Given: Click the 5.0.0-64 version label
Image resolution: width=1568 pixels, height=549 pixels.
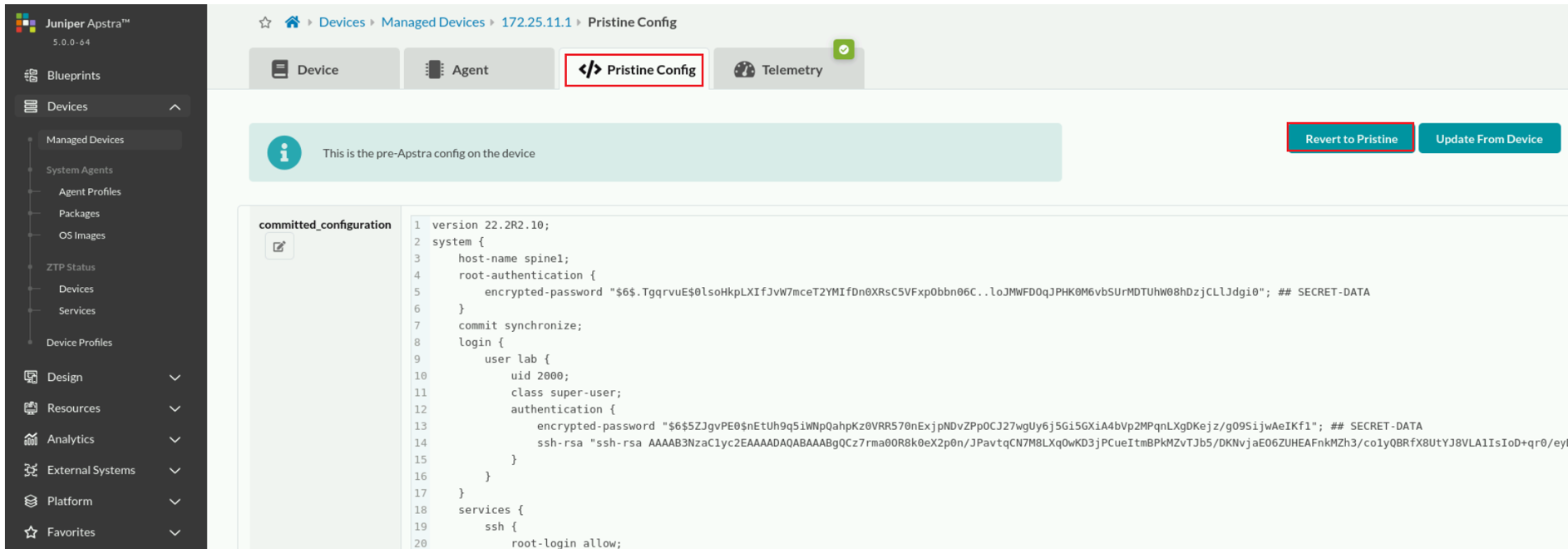Looking at the screenshot, I should coord(71,42).
